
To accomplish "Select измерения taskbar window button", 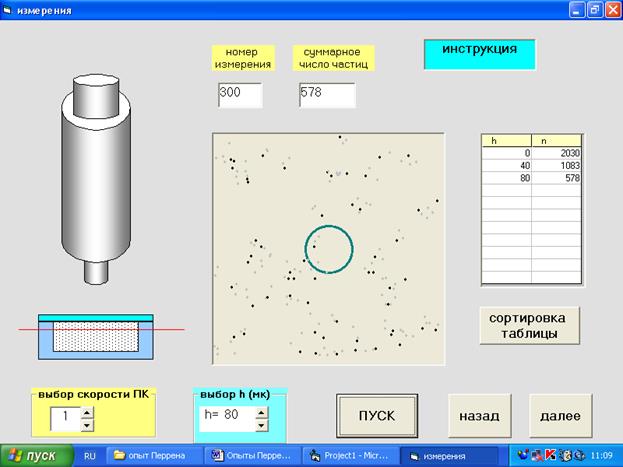I will (x=449, y=455).
